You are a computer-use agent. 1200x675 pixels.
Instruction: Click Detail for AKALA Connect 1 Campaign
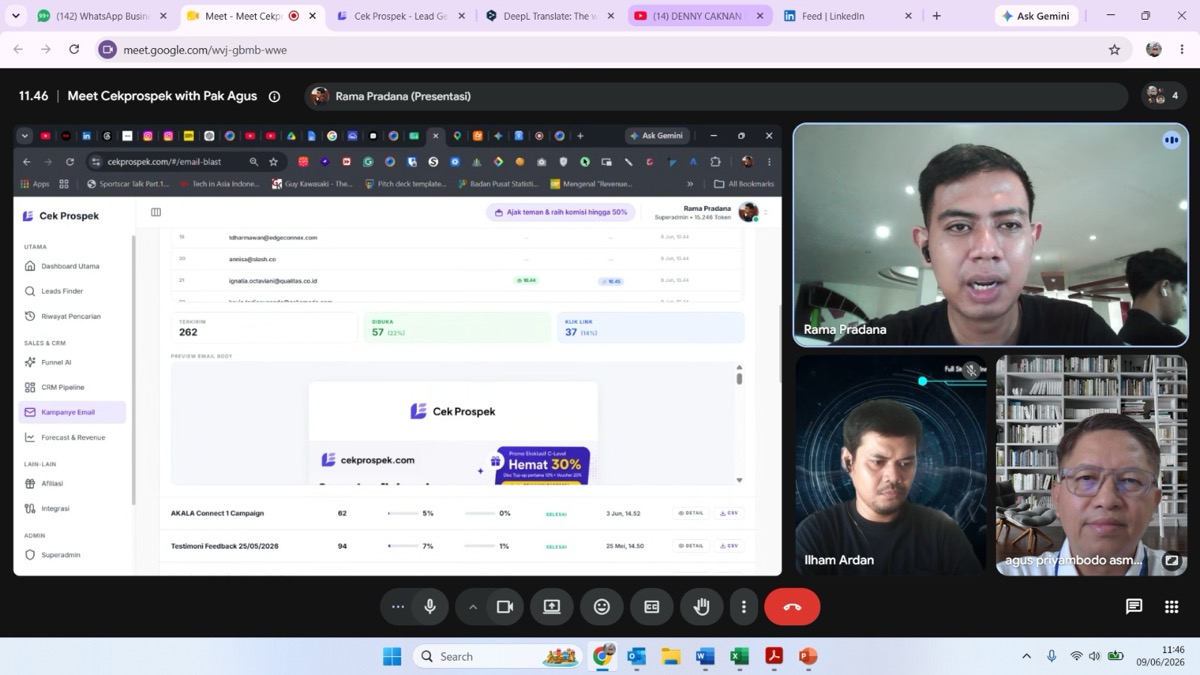pos(690,513)
